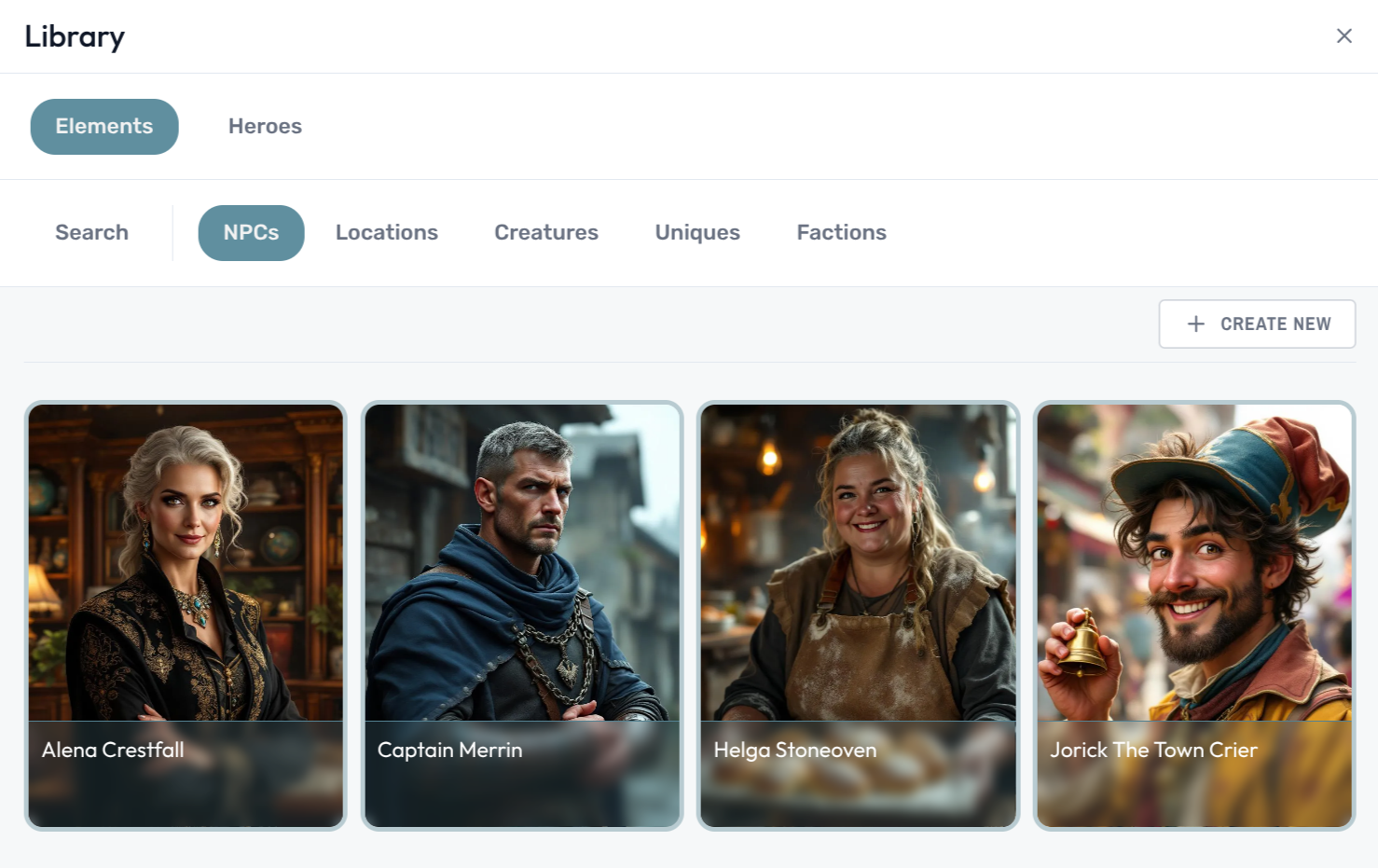Open the Factions tab

pos(841,232)
